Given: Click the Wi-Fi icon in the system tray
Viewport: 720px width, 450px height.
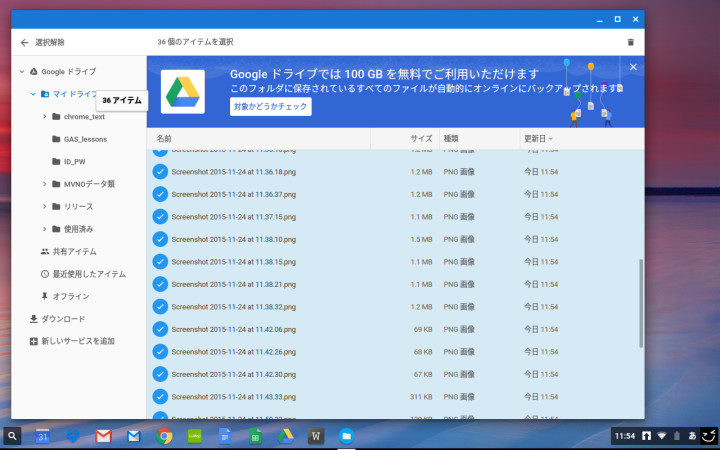Looking at the screenshot, I should click(662, 436).
